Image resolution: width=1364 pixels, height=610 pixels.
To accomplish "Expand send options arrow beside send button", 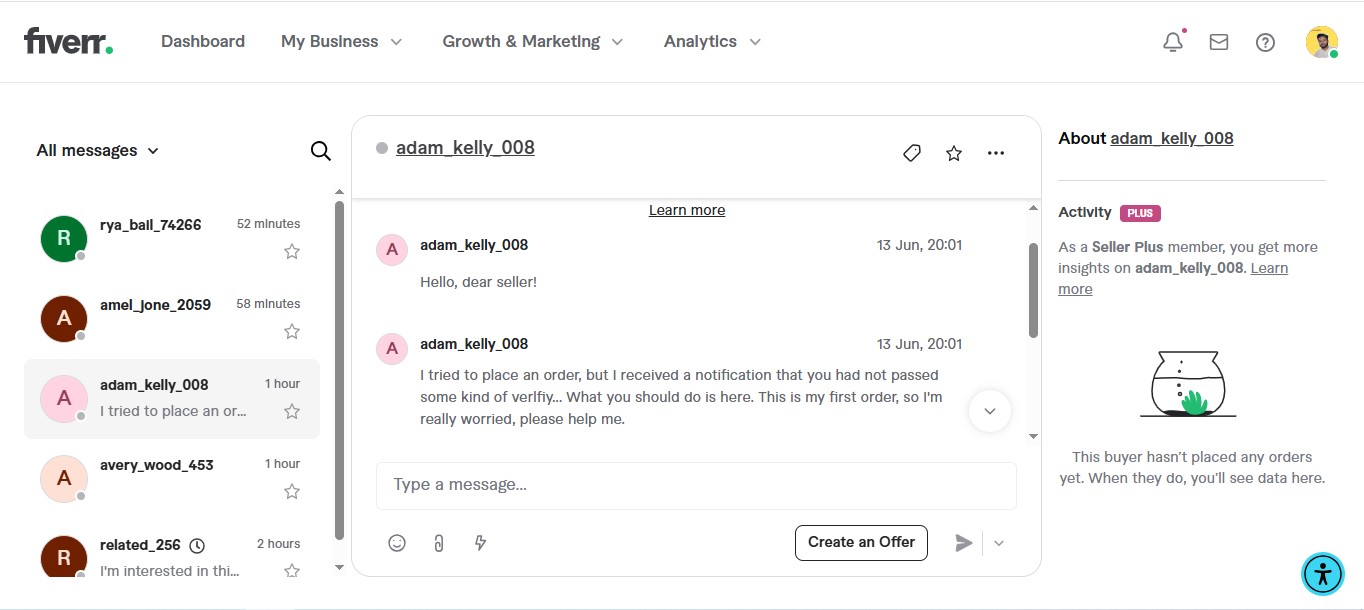I will pos(998,543).
